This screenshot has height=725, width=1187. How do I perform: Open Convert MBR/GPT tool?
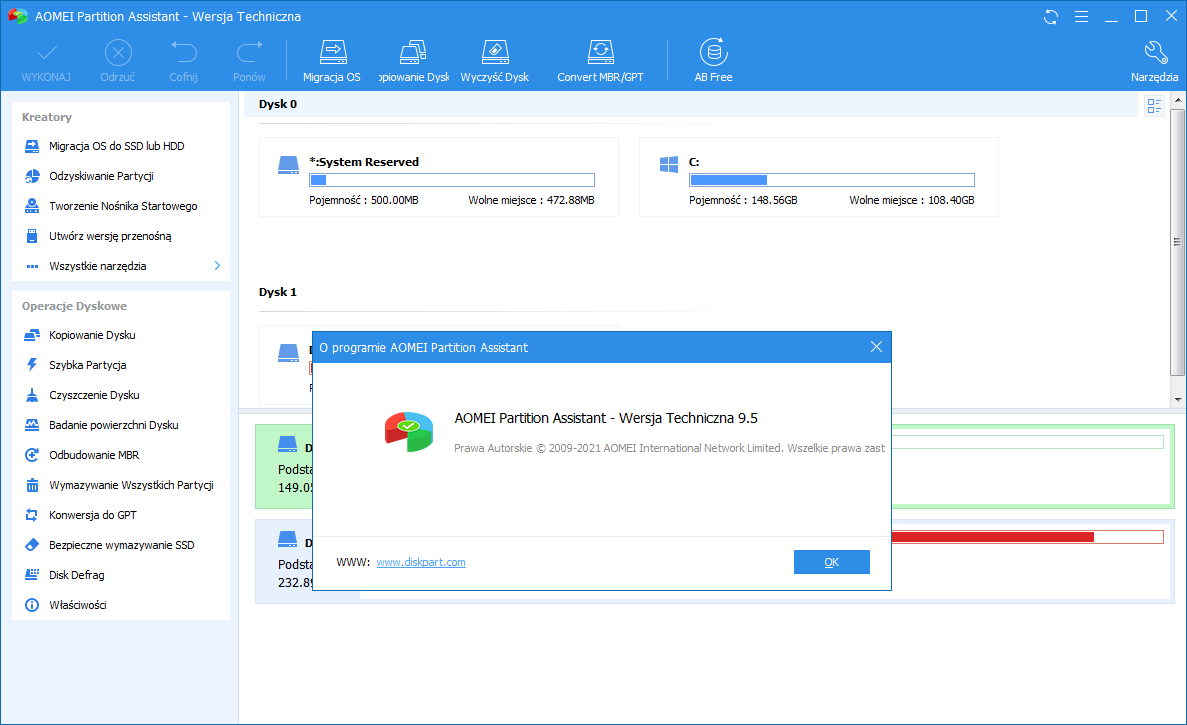[x=600, y=61]
